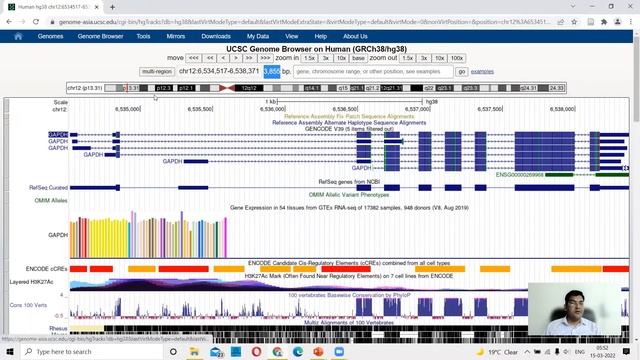Screen dimensions: 640x360
Task: Open the Genomes menu
Action: (x=50, y=36)
